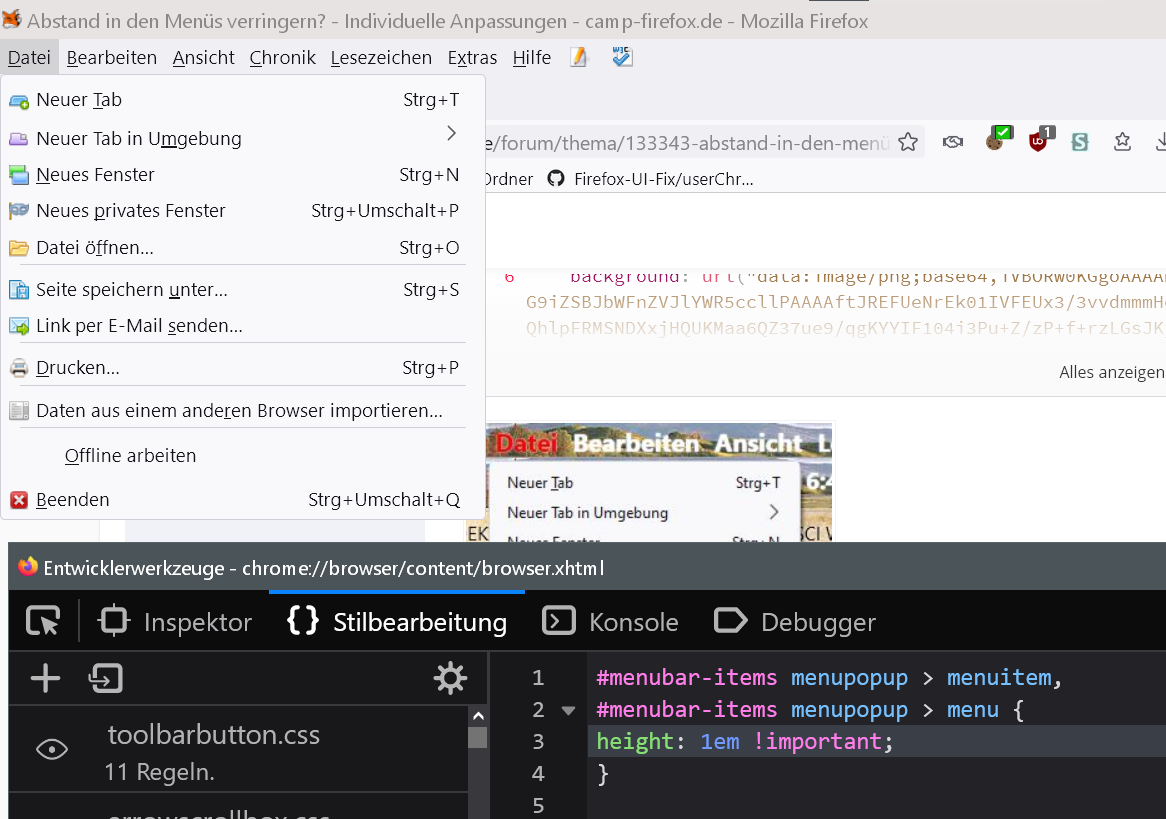Switch to the Konsole tab
Screen dimensions: 1166x819
pos(611,622)
